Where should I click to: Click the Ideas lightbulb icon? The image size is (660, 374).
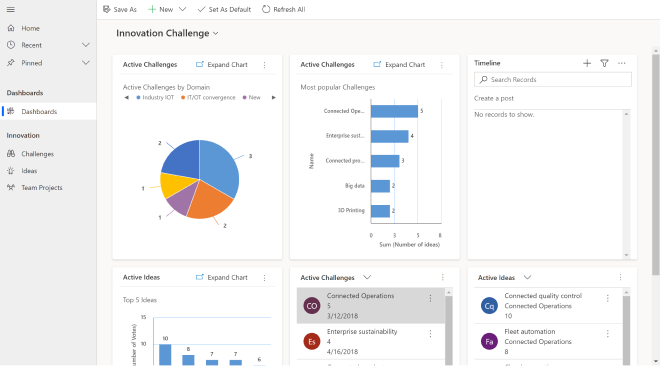[x=11, y=170]
